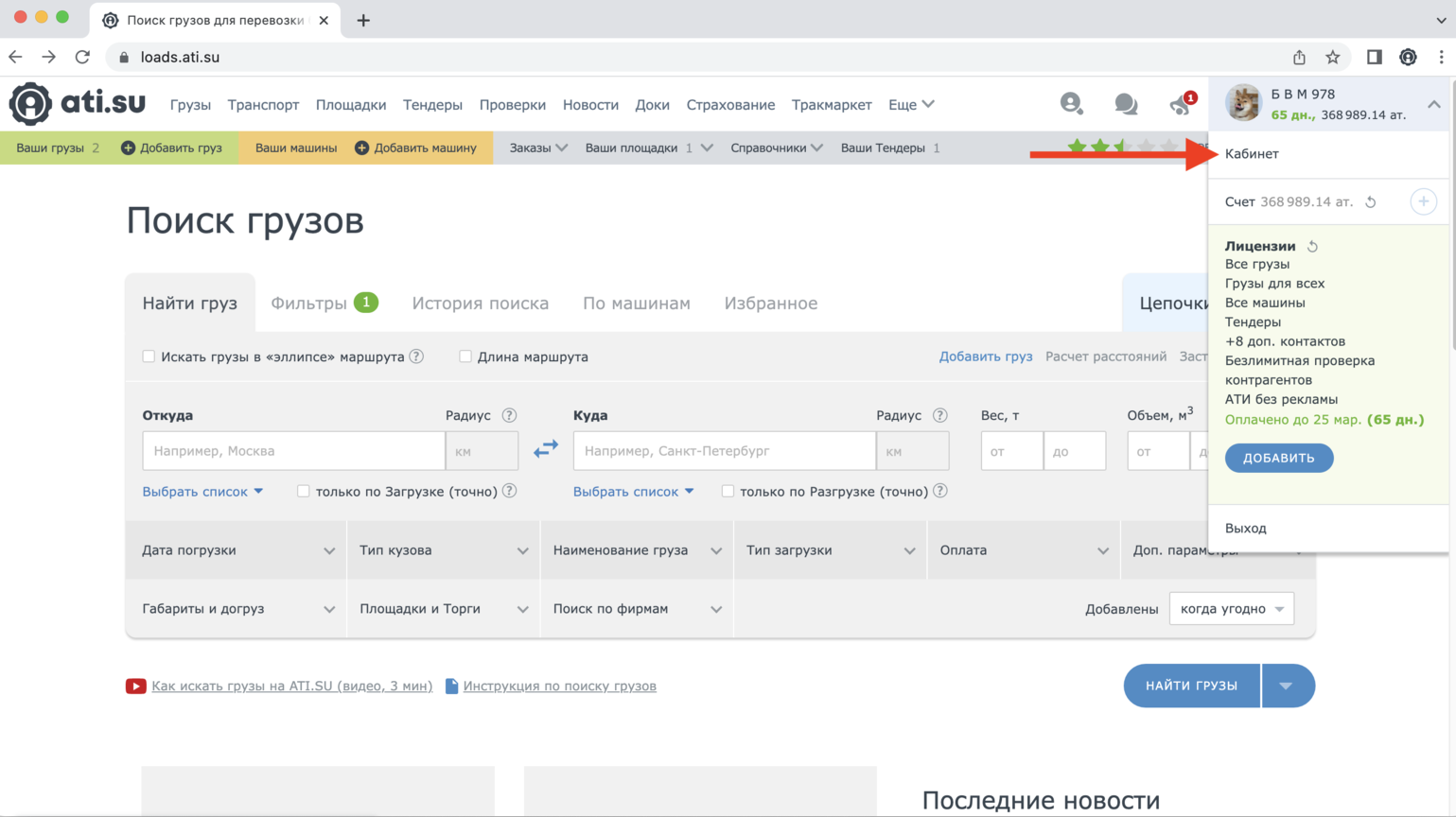This screenshot has height=817, width=1456.
Task: Expand Тип кузова dropdown
Action: click(444, 550)
